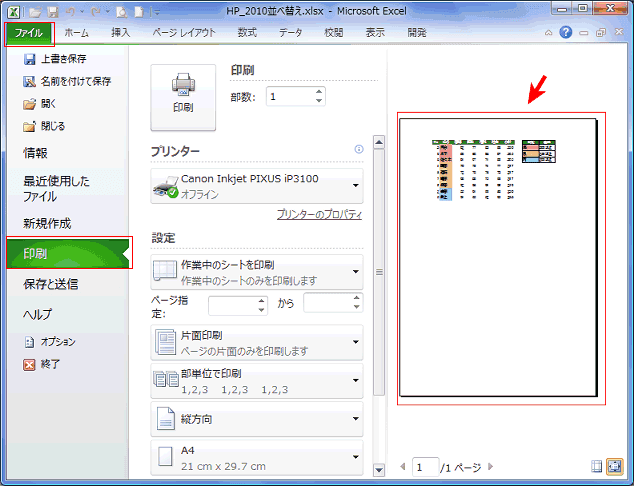Click the Help question mark icon
This screenshot has width=634, height=486.
[566, 32]
